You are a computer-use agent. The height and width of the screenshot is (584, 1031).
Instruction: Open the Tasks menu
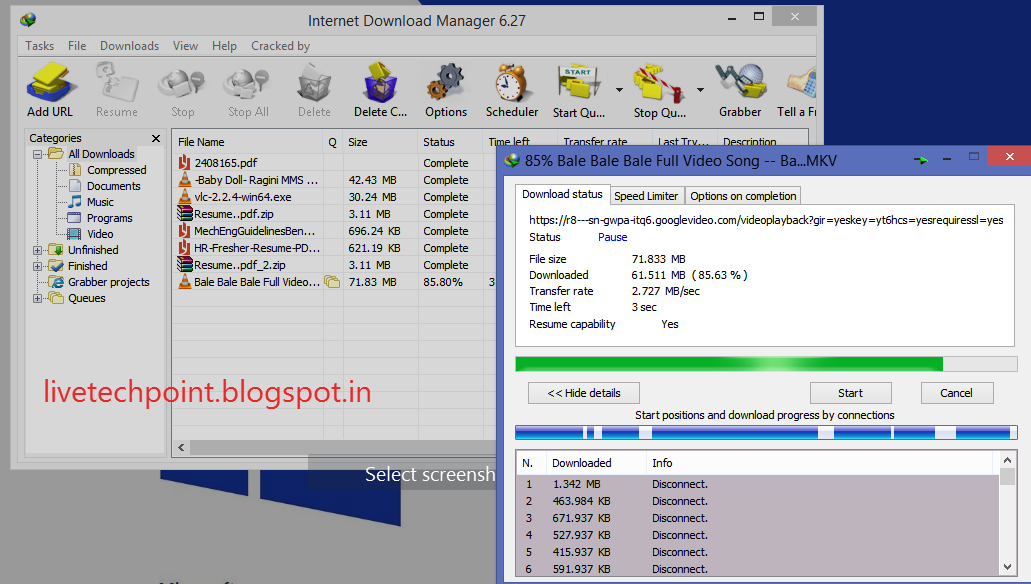pyautogui.click(x=39, y=46)
